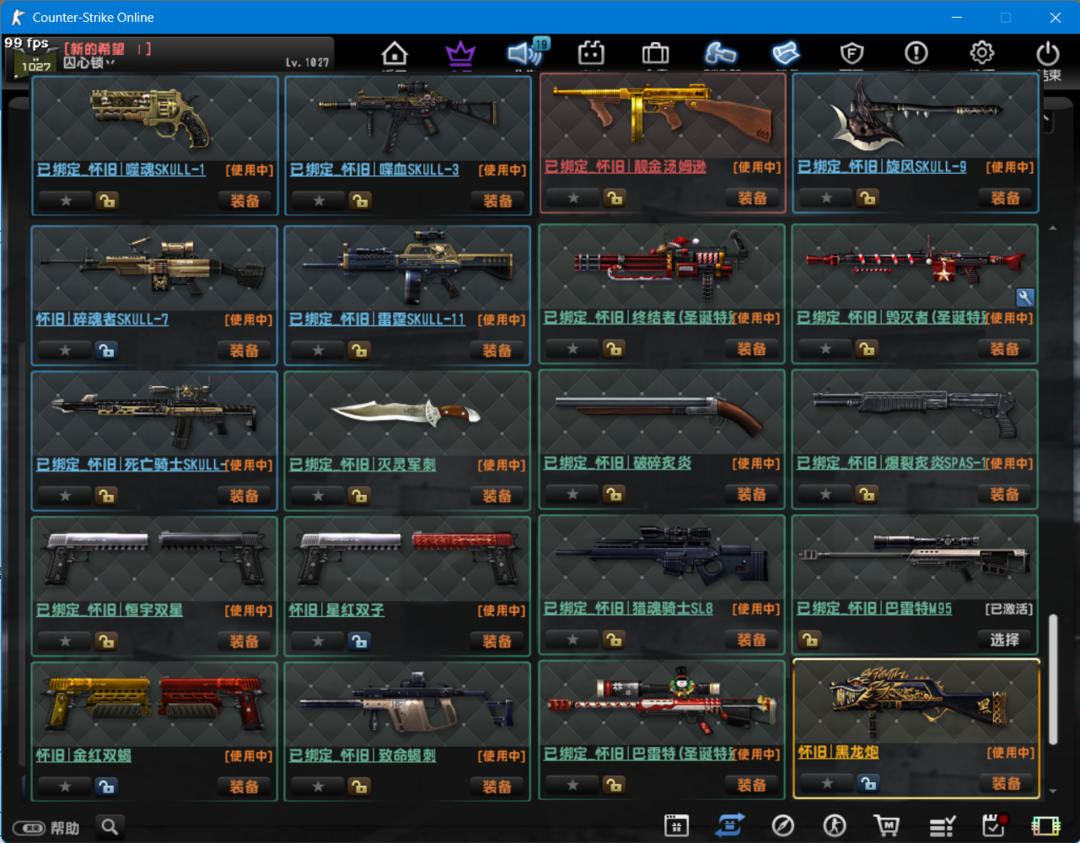Open the 碎魂者SKULL-7 item link

click(102, 319)
